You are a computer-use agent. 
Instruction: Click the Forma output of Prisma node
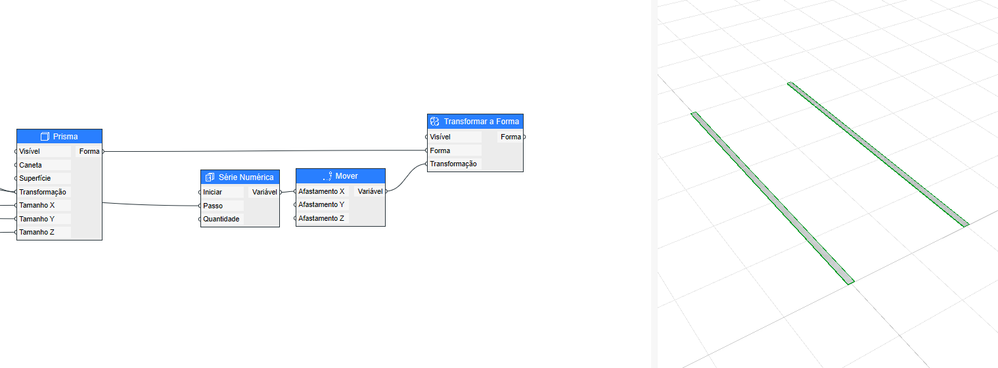(89, 152)
